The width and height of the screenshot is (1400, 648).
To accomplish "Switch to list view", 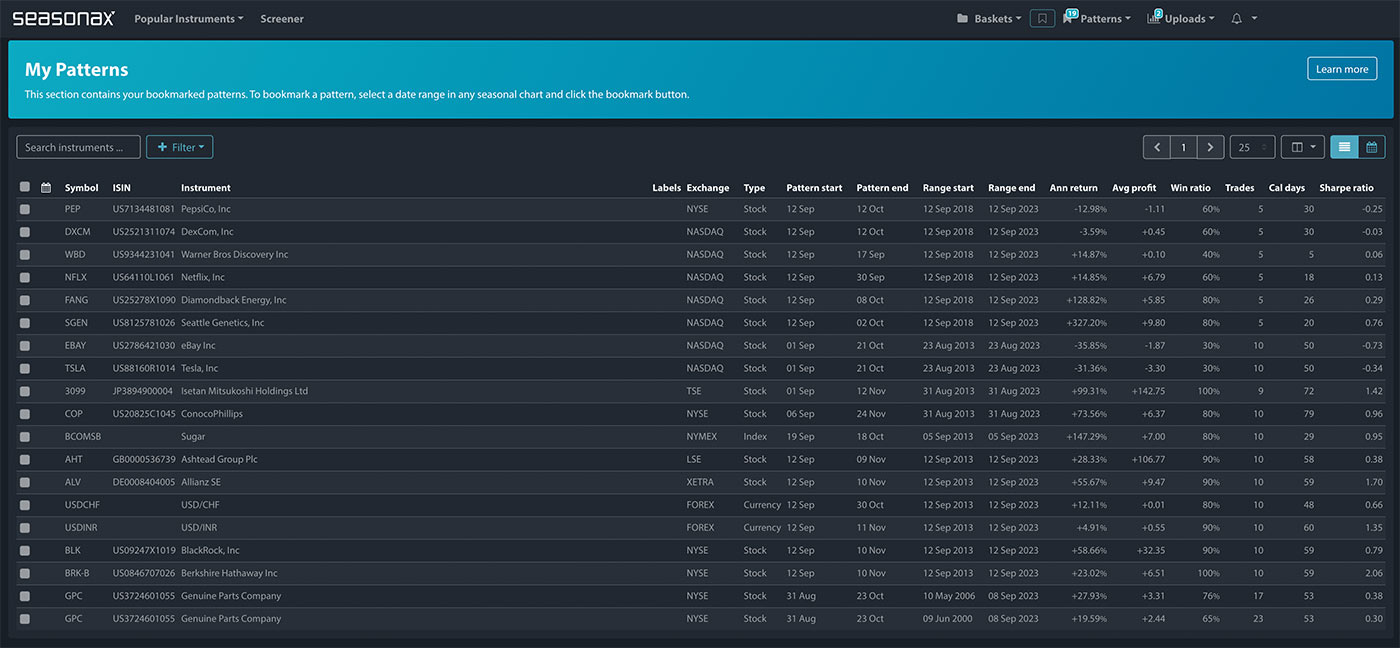I will [x=1343, y=147].
